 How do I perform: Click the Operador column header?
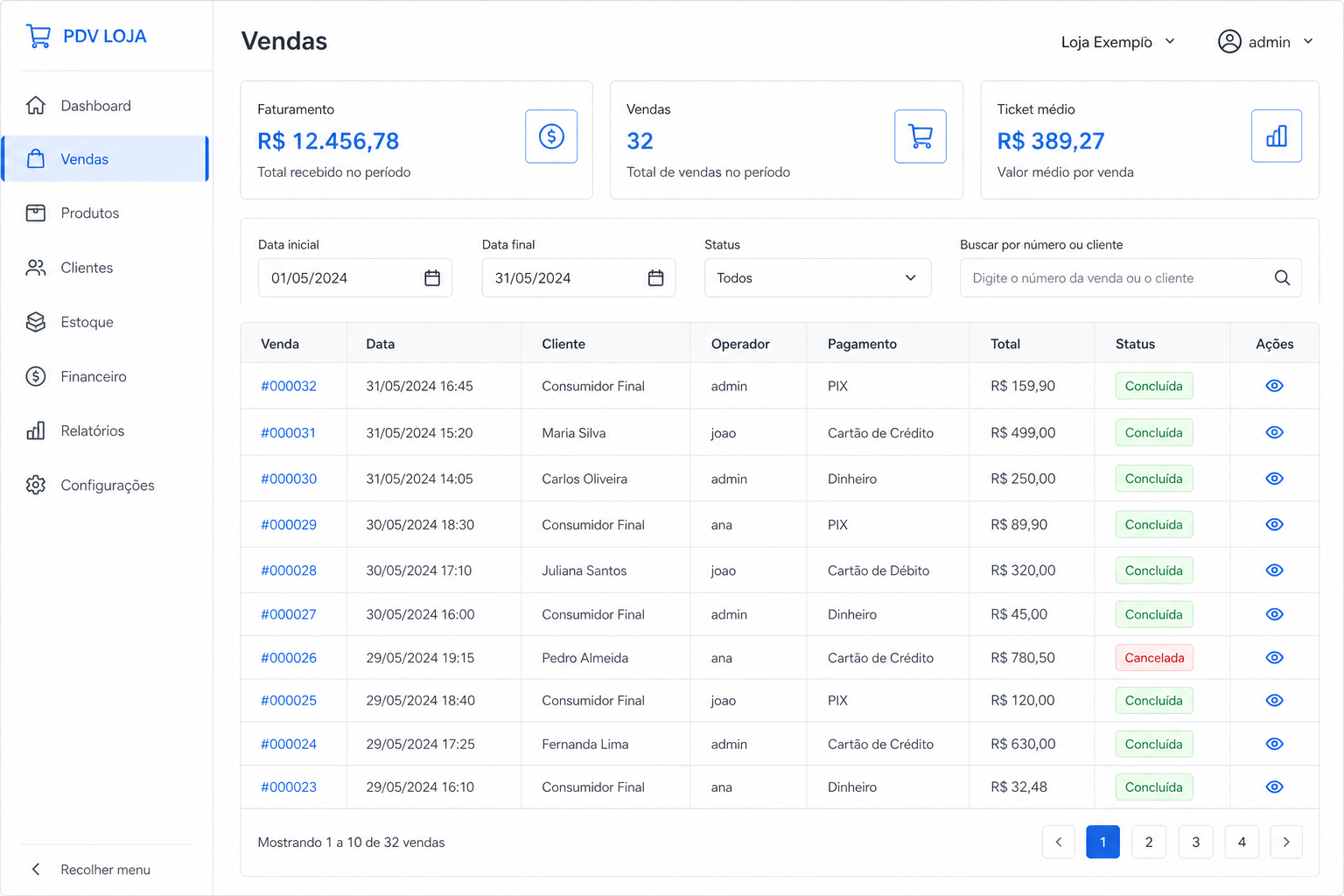(x=740, y=344)
